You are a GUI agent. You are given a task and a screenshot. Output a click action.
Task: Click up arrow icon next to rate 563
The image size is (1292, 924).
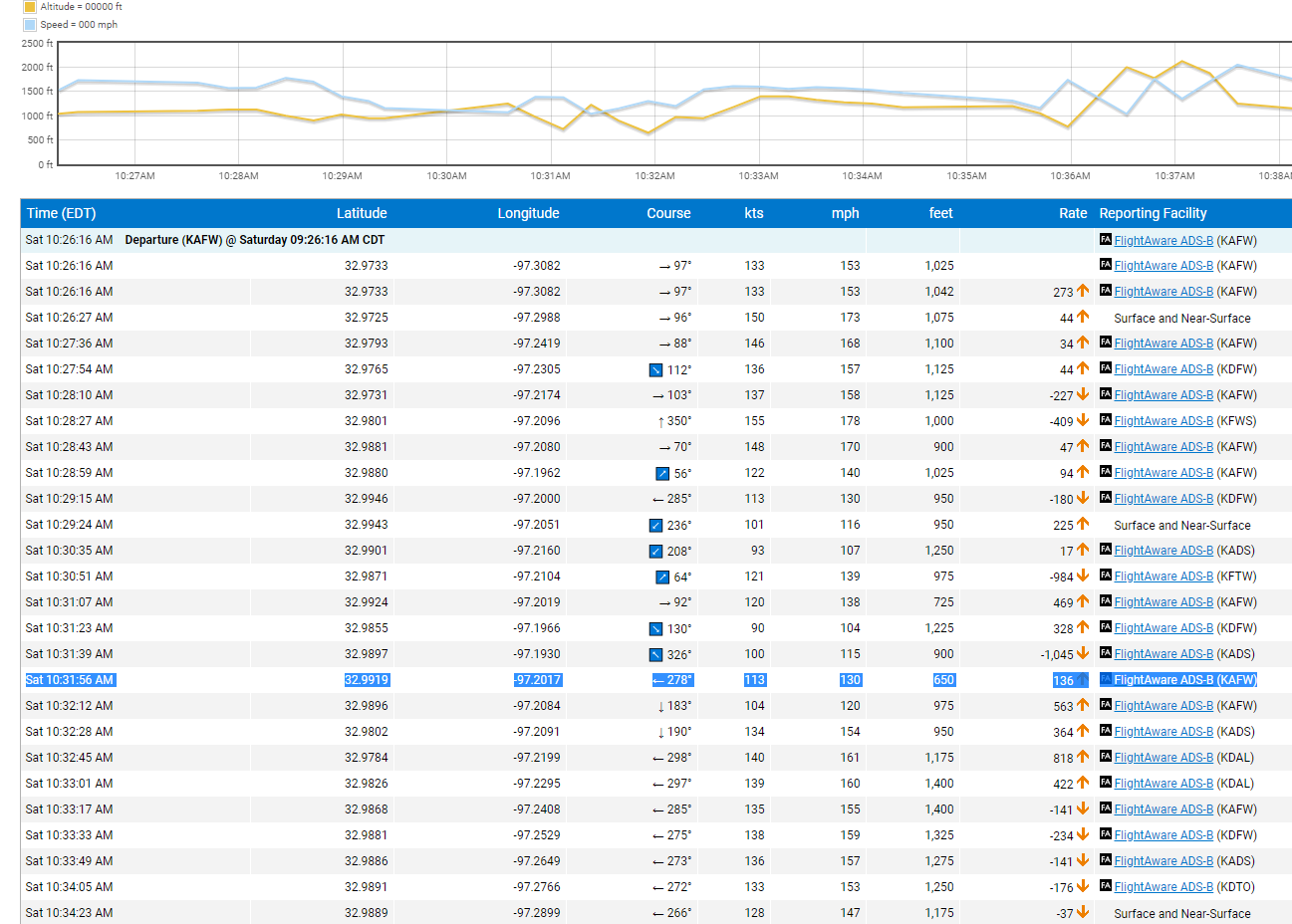point(1083,705)
